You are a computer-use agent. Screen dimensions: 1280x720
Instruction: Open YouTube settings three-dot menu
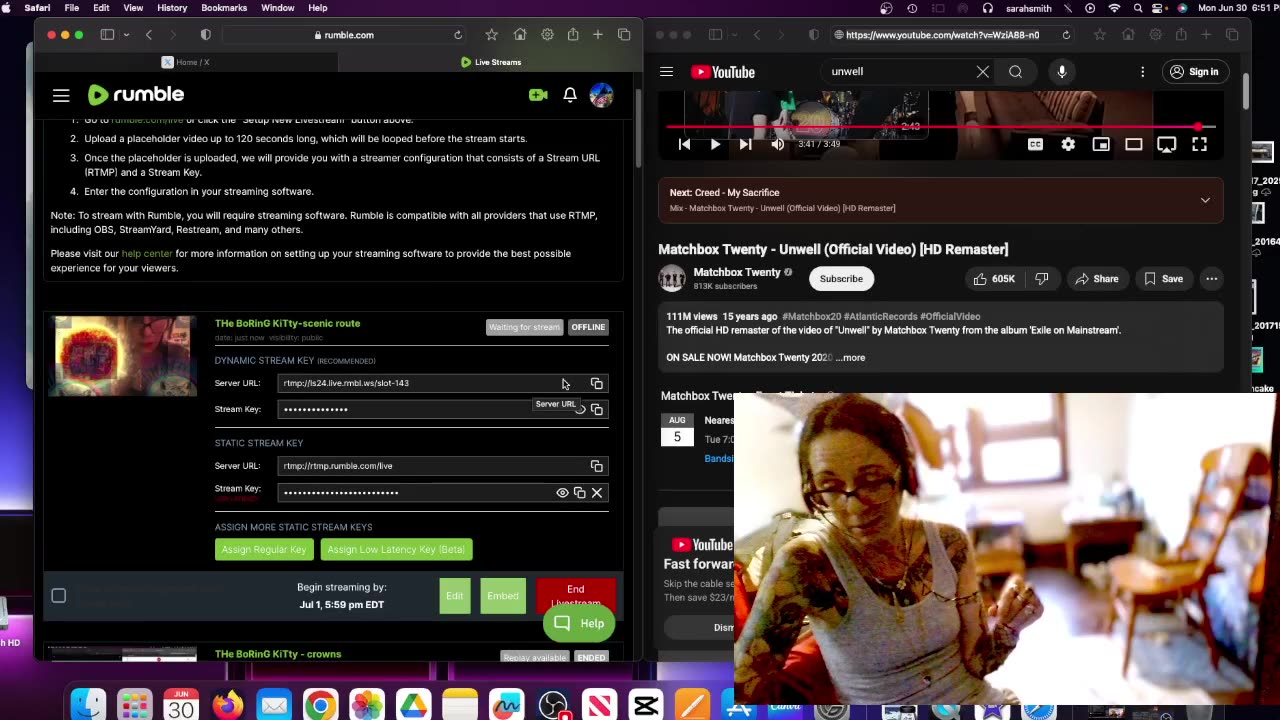tap(1142, 72)
